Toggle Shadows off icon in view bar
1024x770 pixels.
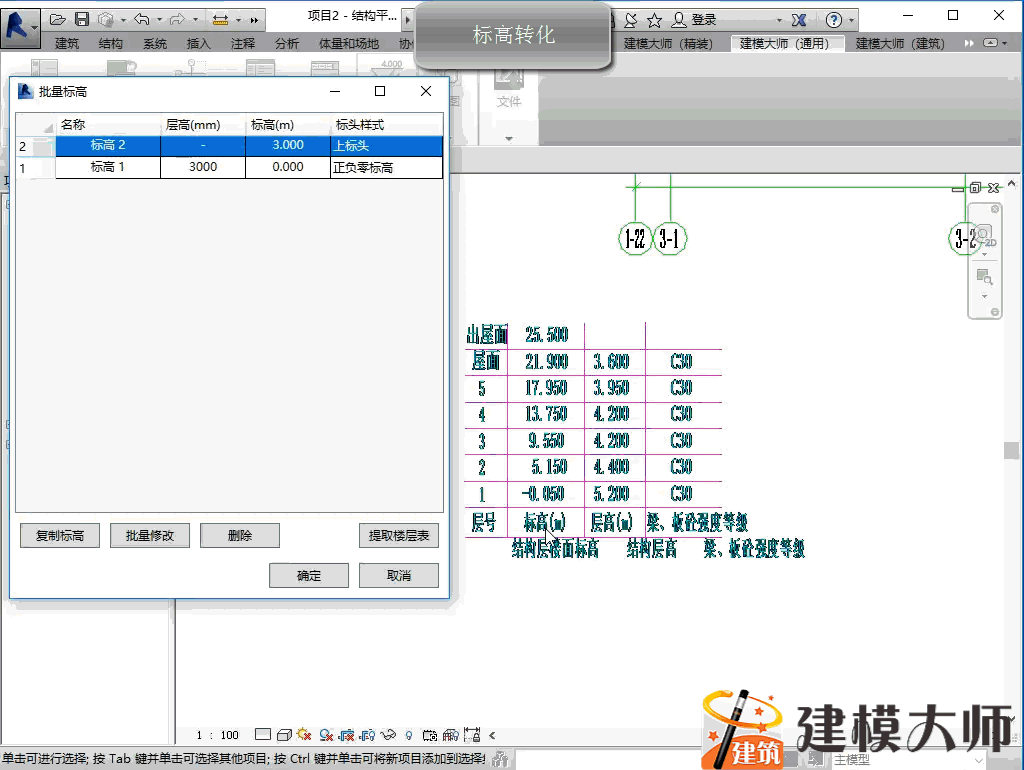[x=327, y=735]
